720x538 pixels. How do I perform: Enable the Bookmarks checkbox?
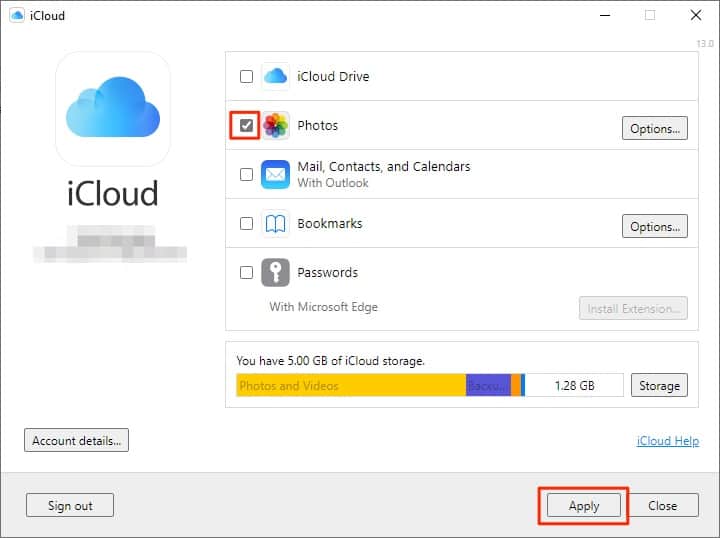pos(246,224)
